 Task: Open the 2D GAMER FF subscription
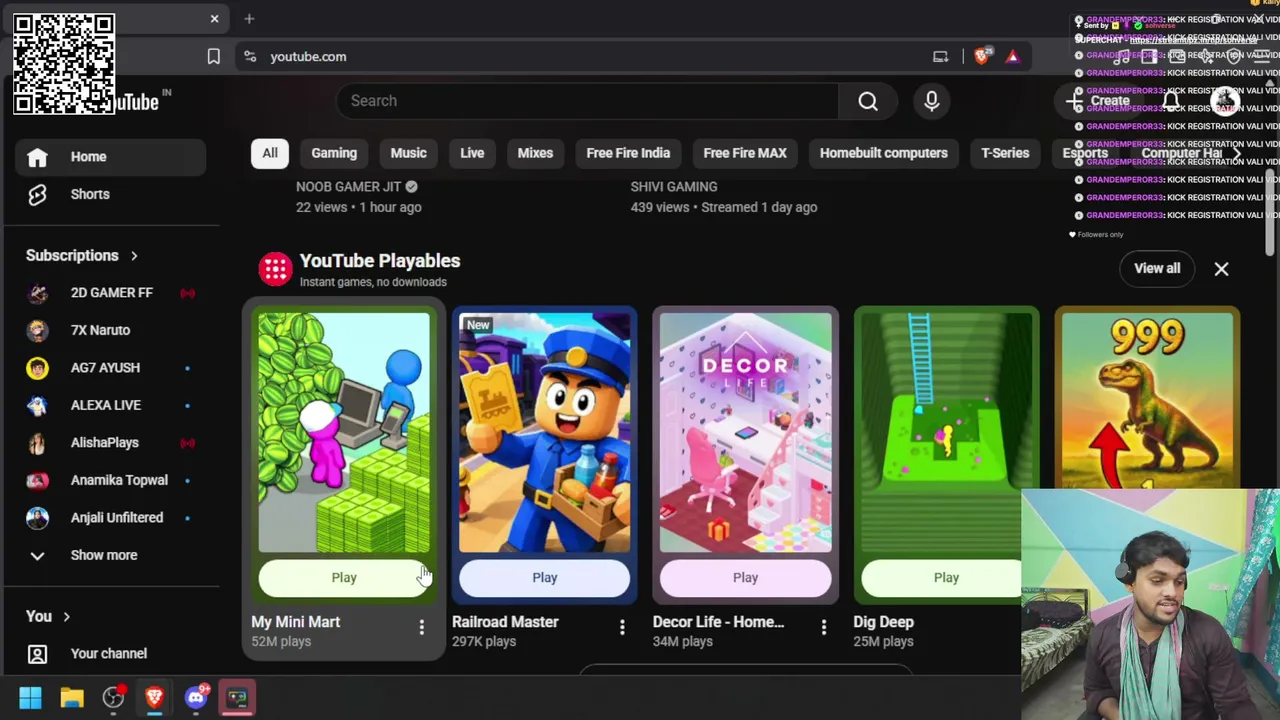110,293
